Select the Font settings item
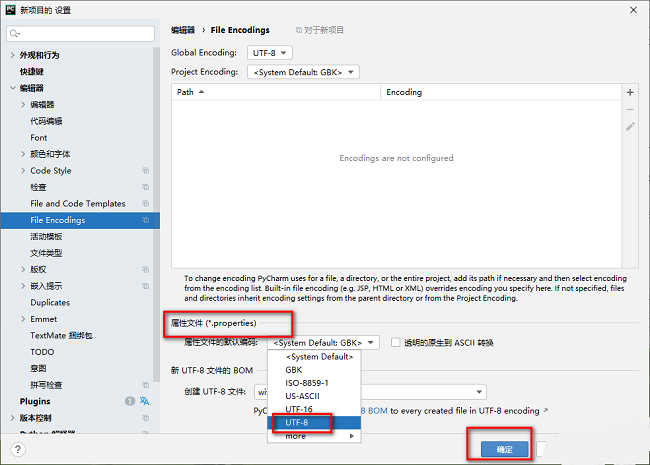This screenshot has width=650, height=465. pyautogui.click(x=39, y=138)
